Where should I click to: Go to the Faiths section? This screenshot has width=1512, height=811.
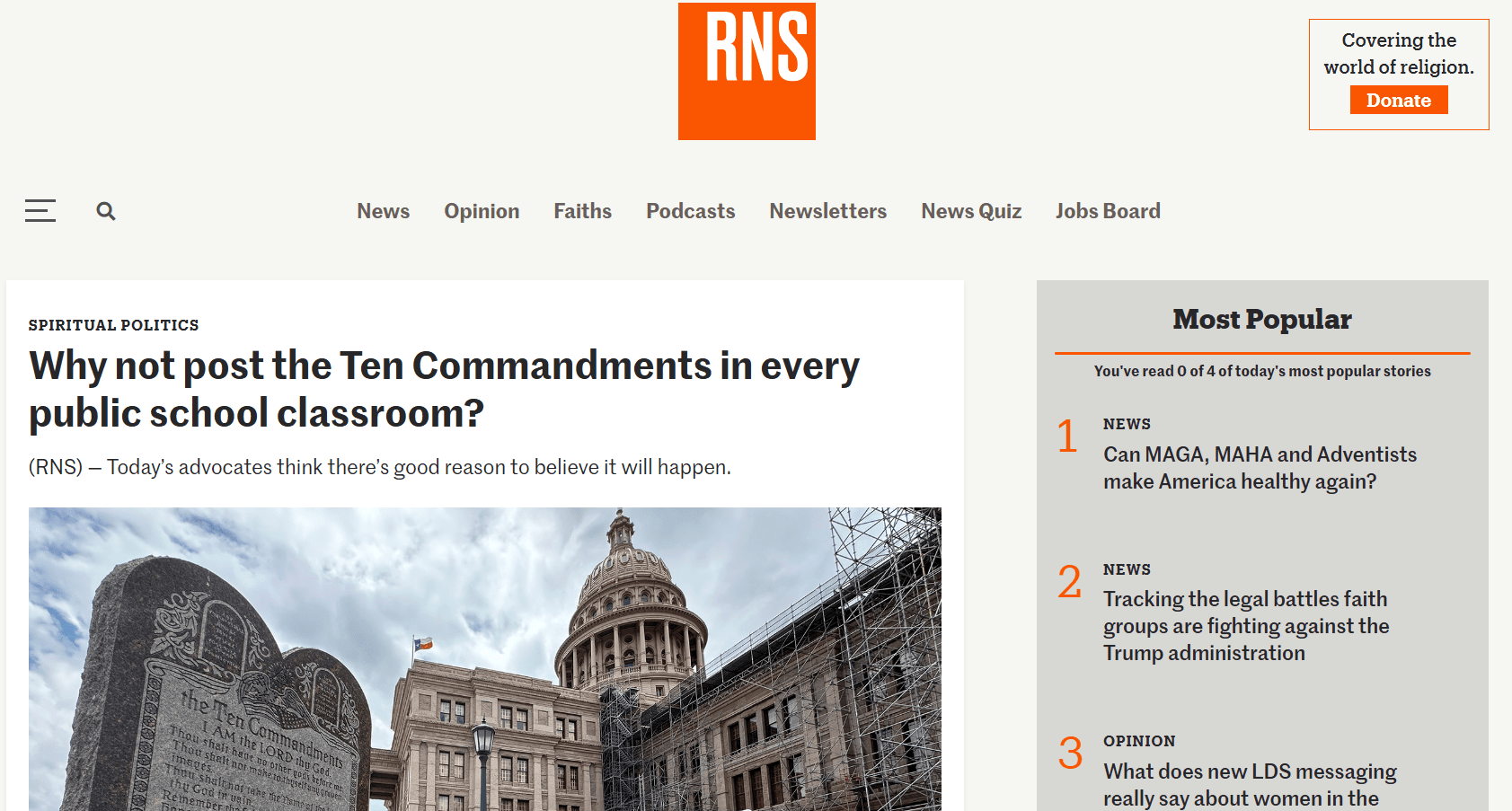582,211
